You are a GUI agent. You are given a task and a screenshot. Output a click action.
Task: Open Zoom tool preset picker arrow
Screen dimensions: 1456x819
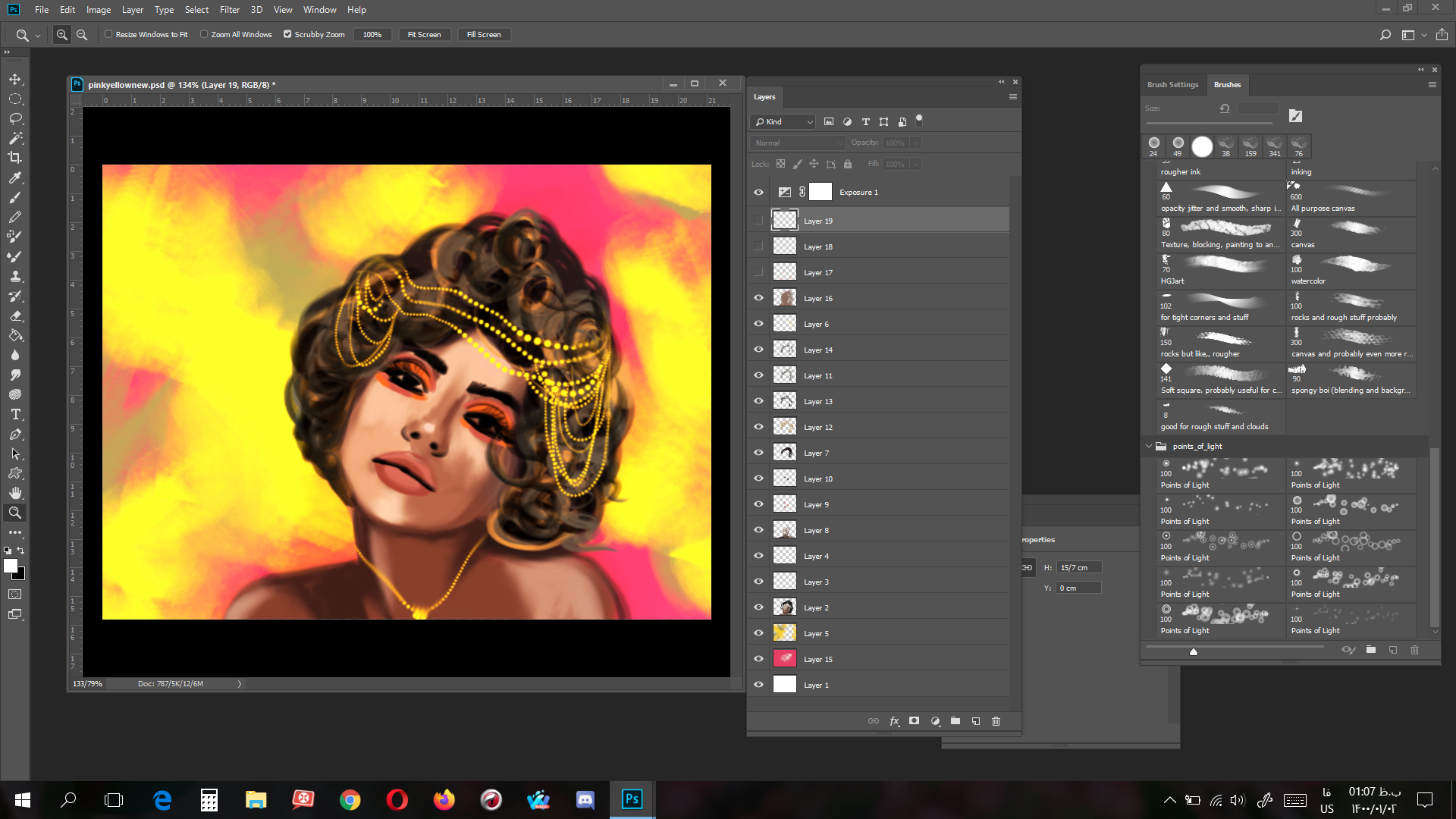tap(38, 36)
